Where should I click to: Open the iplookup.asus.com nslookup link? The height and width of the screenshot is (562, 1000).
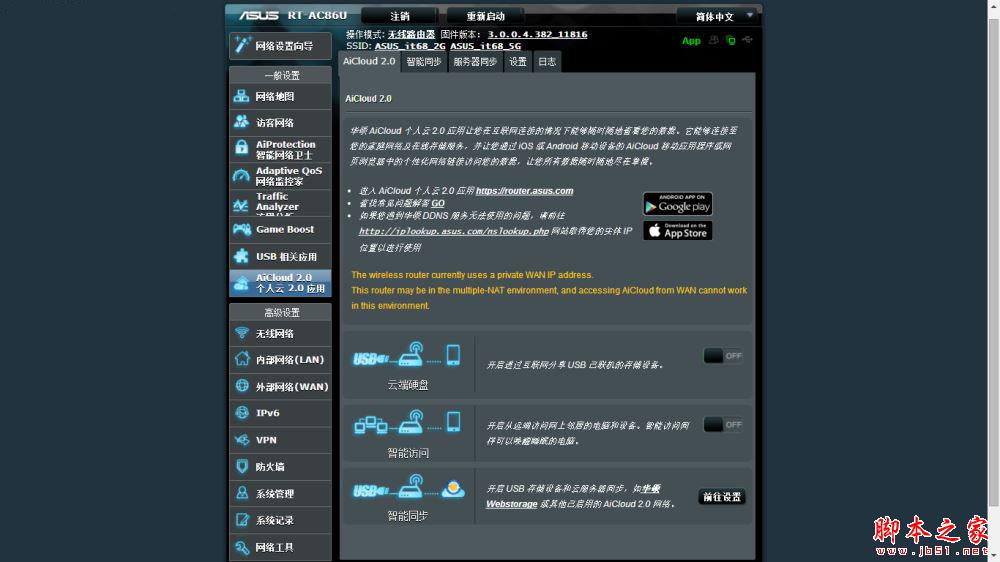coord(453,231)
